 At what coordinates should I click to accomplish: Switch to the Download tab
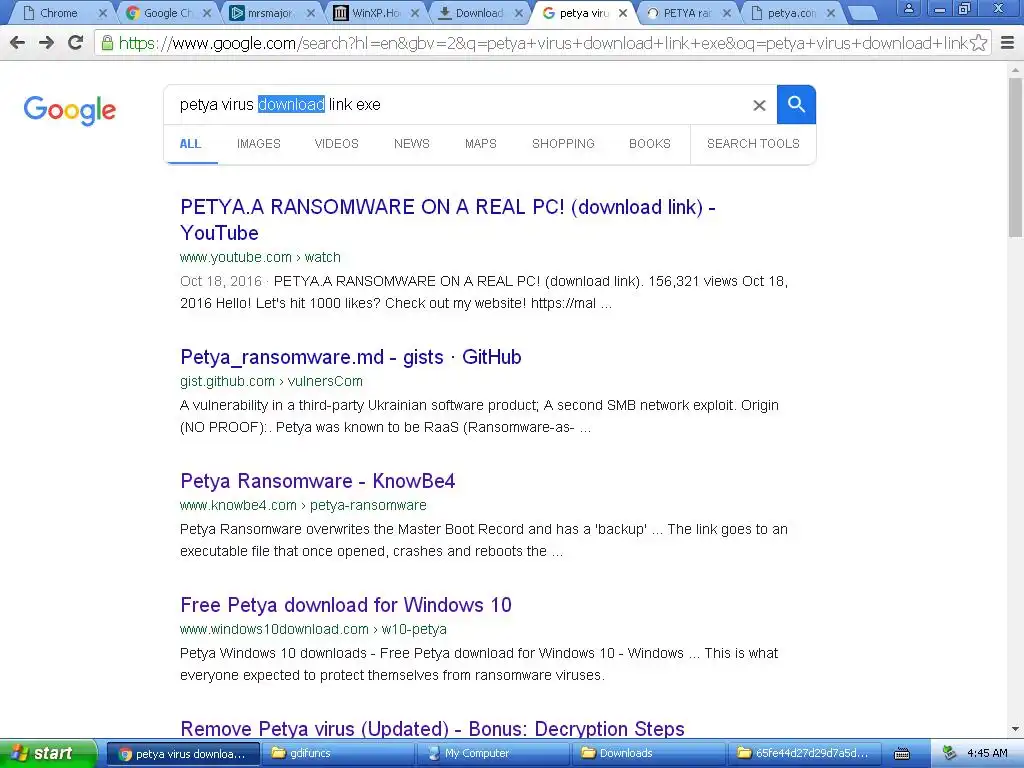coord(479,13)
